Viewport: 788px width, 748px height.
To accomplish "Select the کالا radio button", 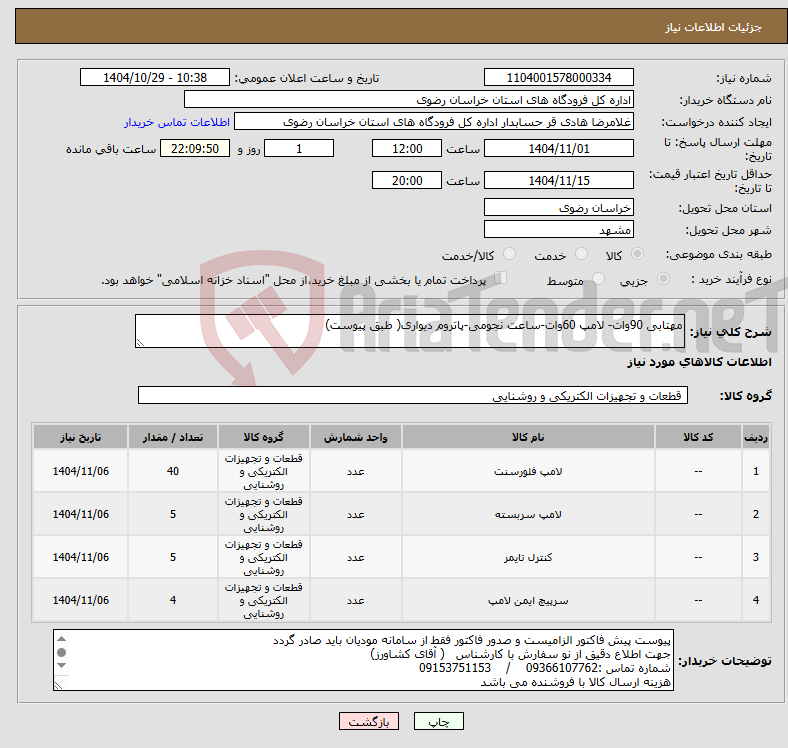I will coord(637,254).
